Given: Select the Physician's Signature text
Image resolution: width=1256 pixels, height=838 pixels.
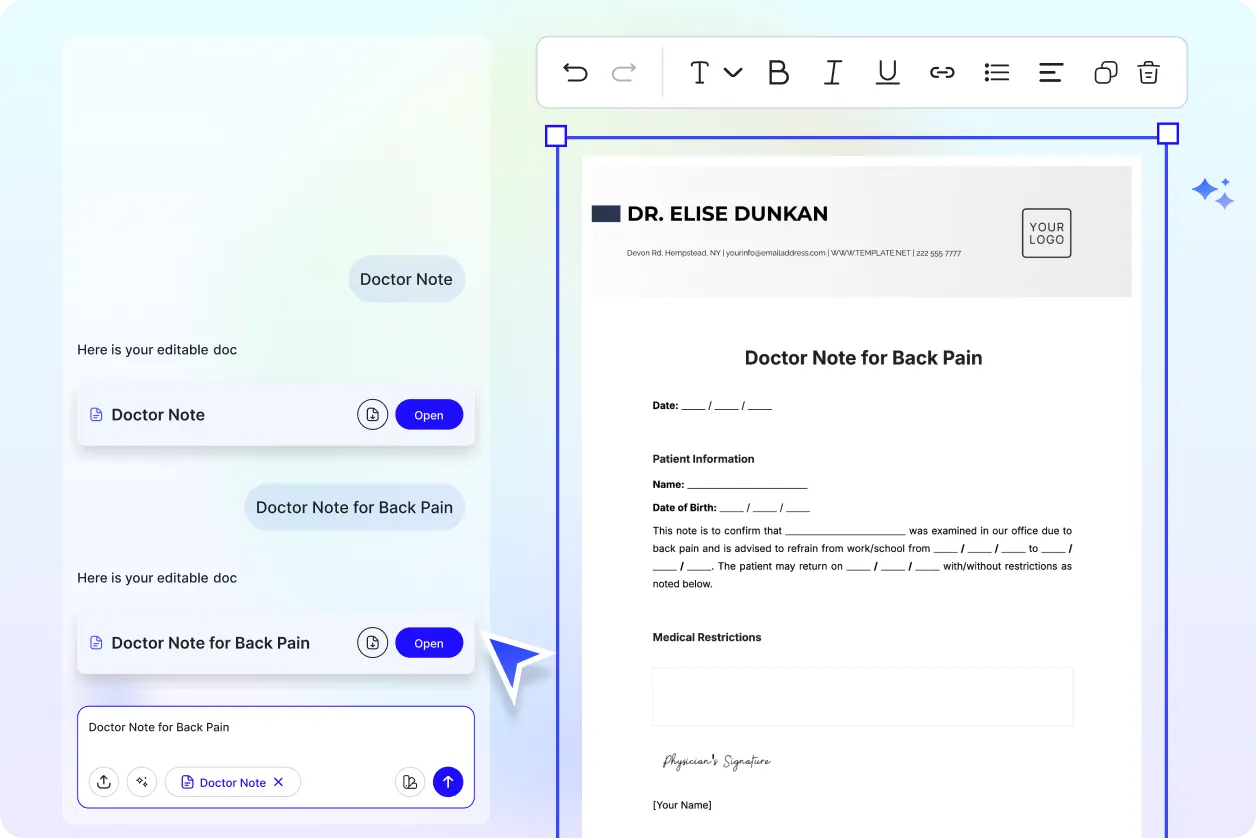Looking at the screenshot, I should tap(716, 762).
